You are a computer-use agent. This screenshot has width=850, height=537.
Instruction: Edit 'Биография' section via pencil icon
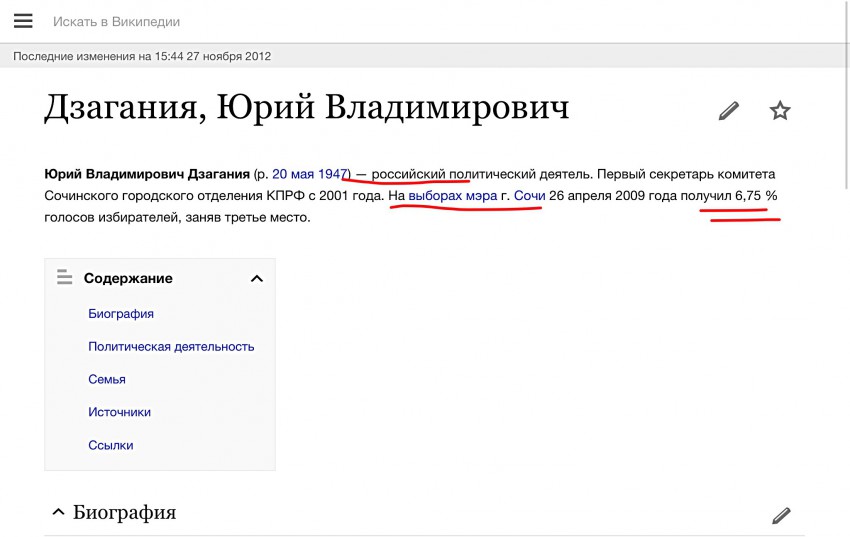(781, 515)
